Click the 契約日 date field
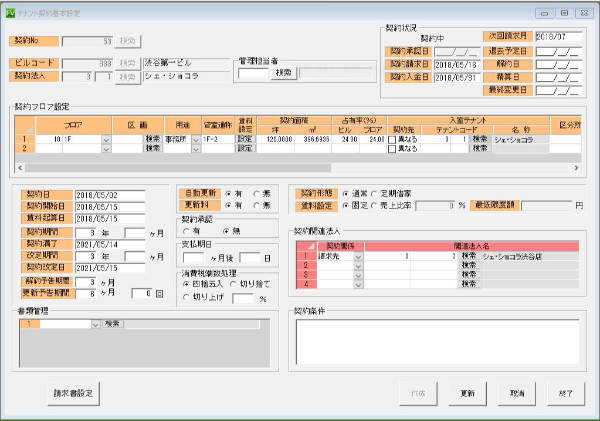 pos(110,195)
